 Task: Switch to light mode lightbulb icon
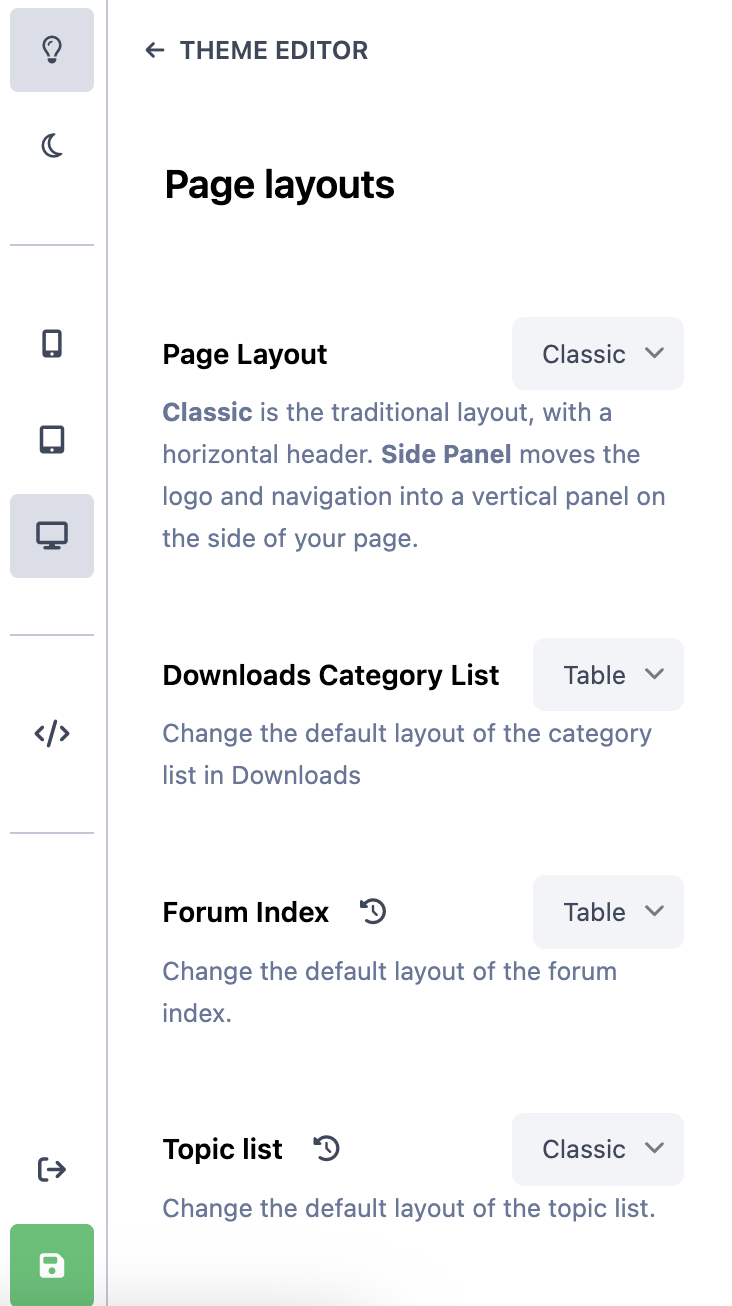pyautogui.click(x=52, y=50)
